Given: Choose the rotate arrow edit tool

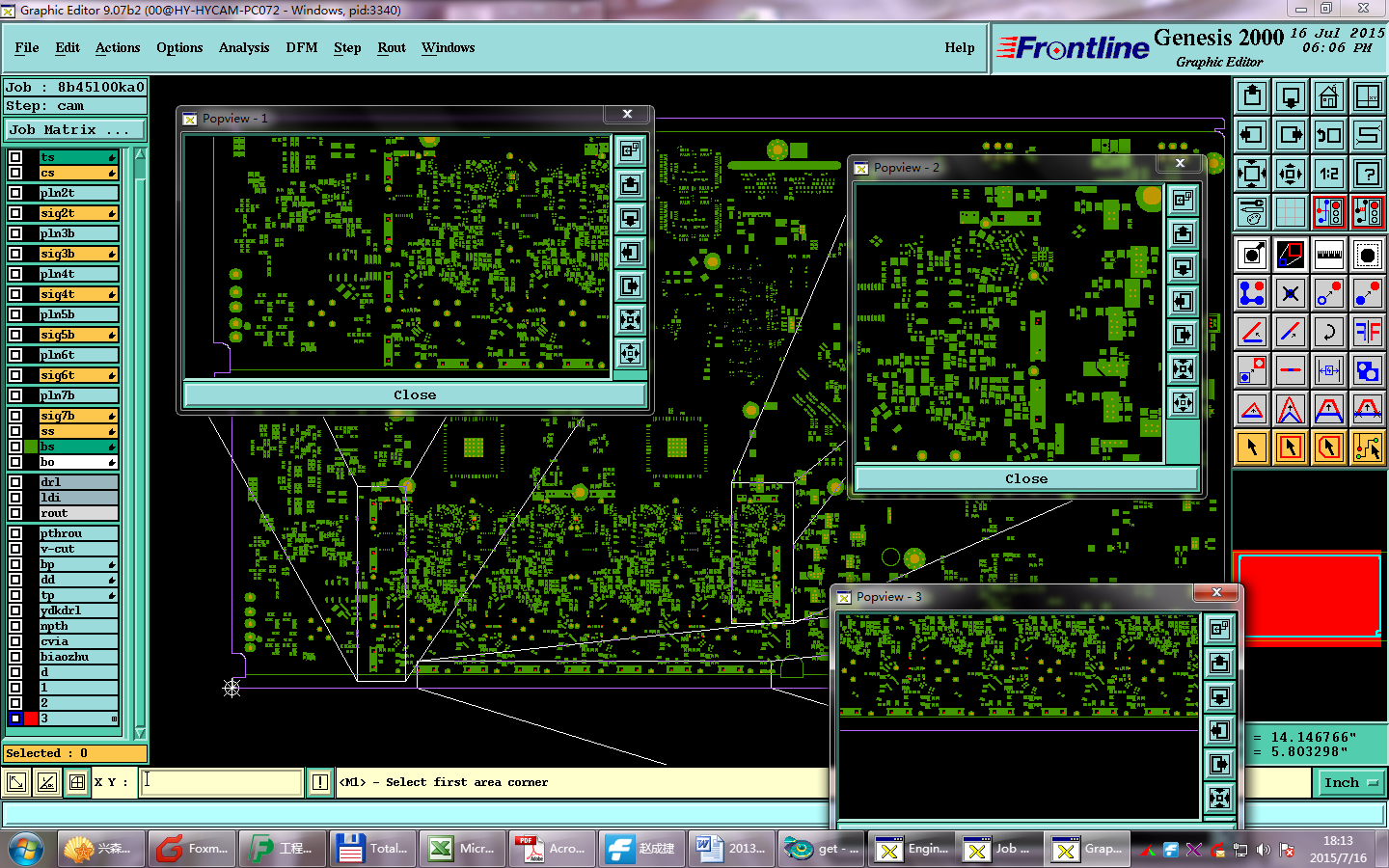Looking at the screenshot, I should [x=1328, y=333].
